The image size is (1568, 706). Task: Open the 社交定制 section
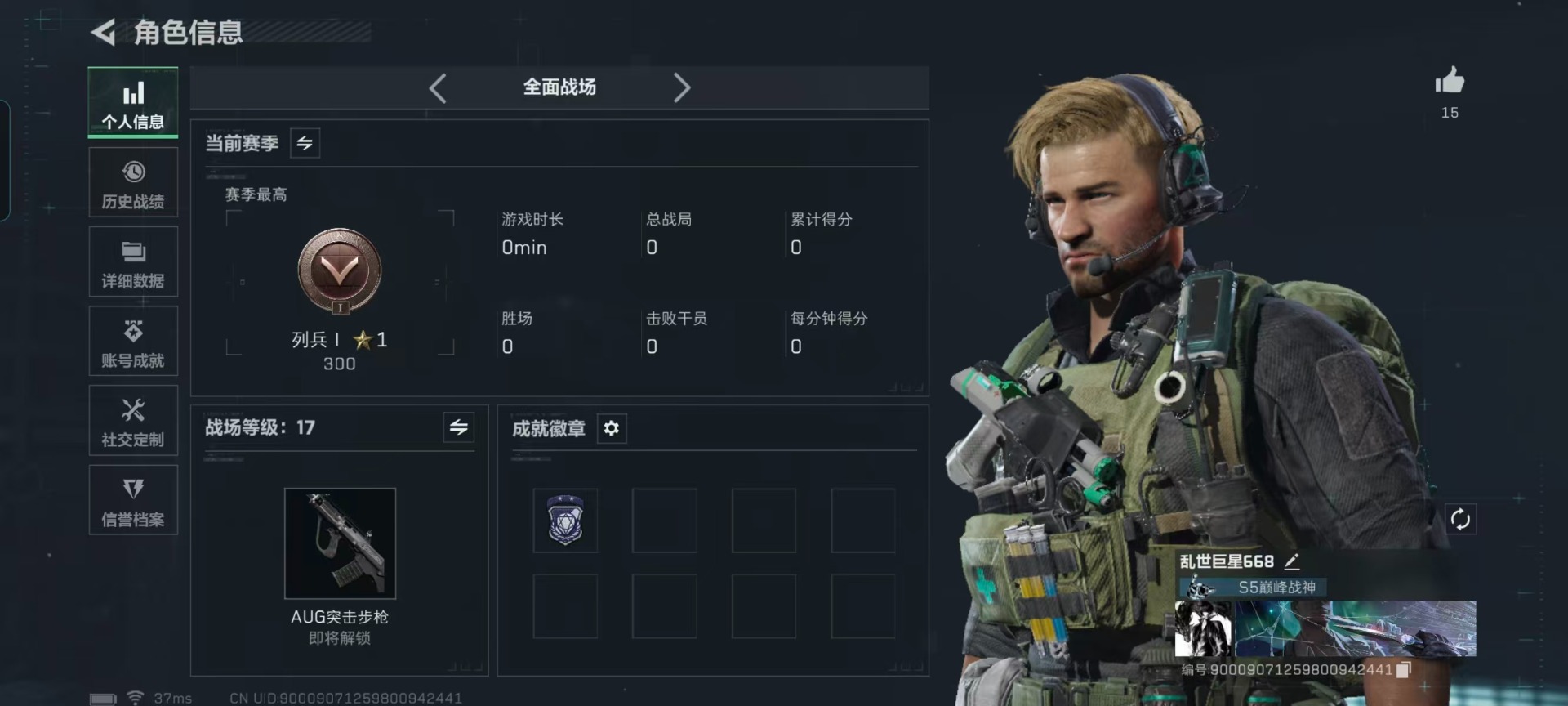133,420
